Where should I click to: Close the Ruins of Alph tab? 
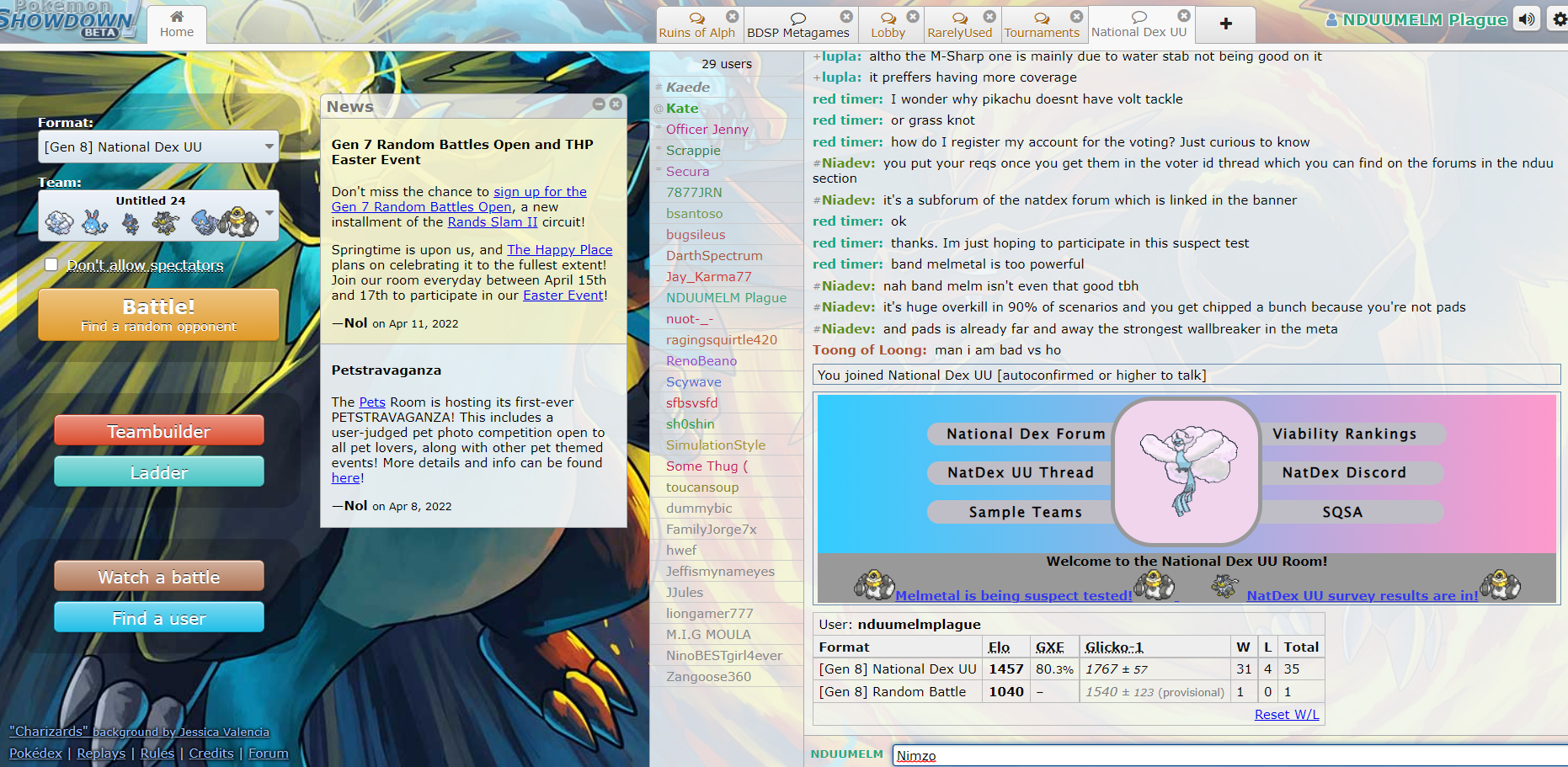732,16
